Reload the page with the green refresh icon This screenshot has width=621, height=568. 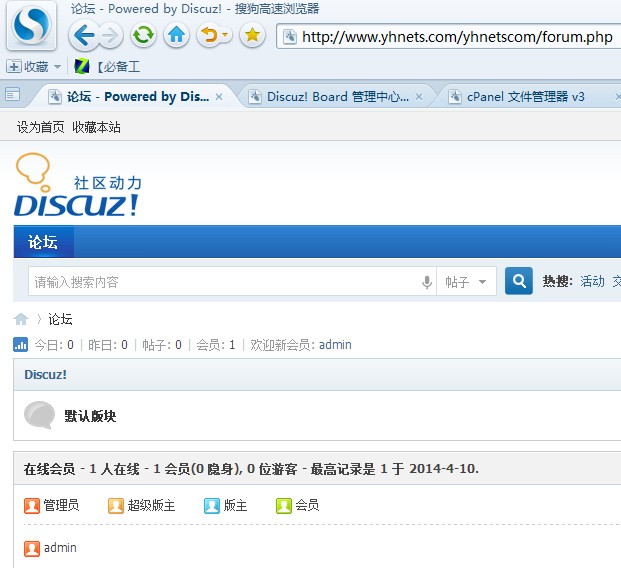tap(143, 35)
